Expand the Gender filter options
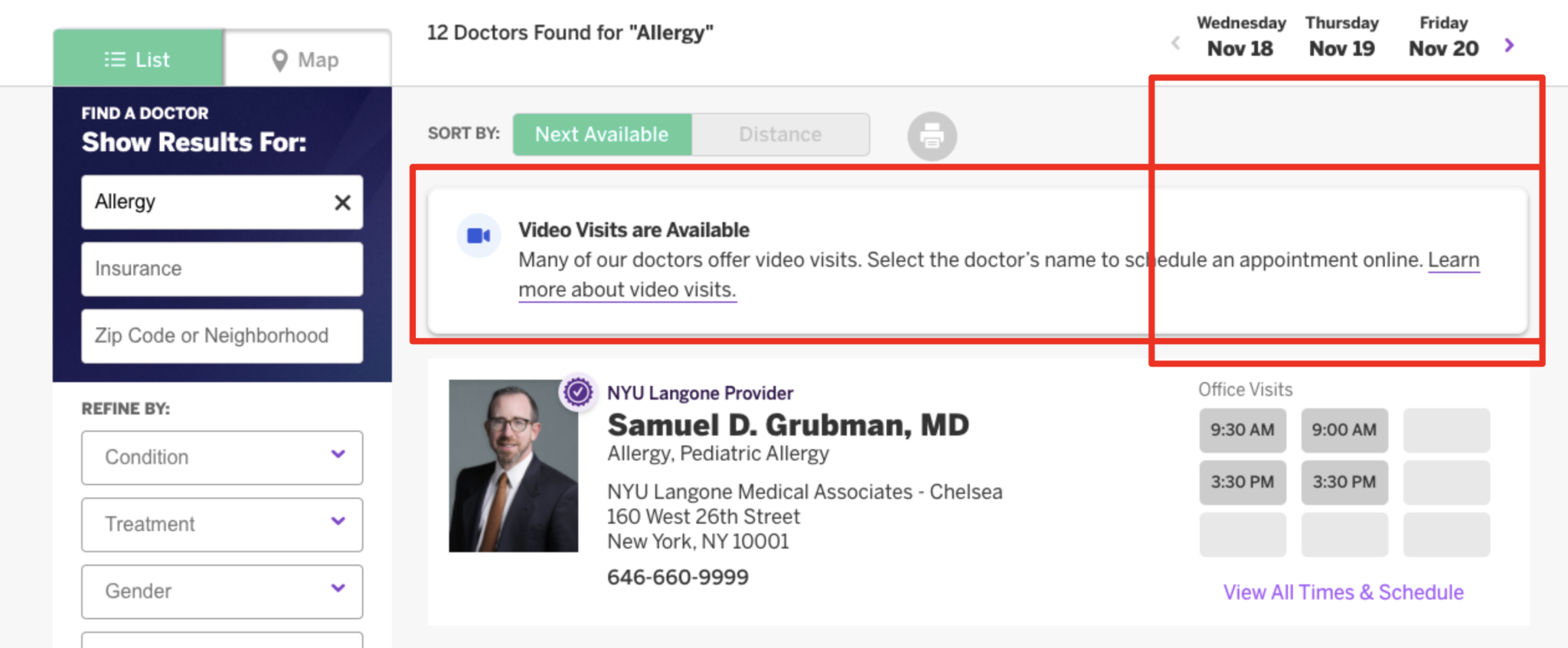The height and width of the screenshot is (648, 1568). [x=221, y=591]
